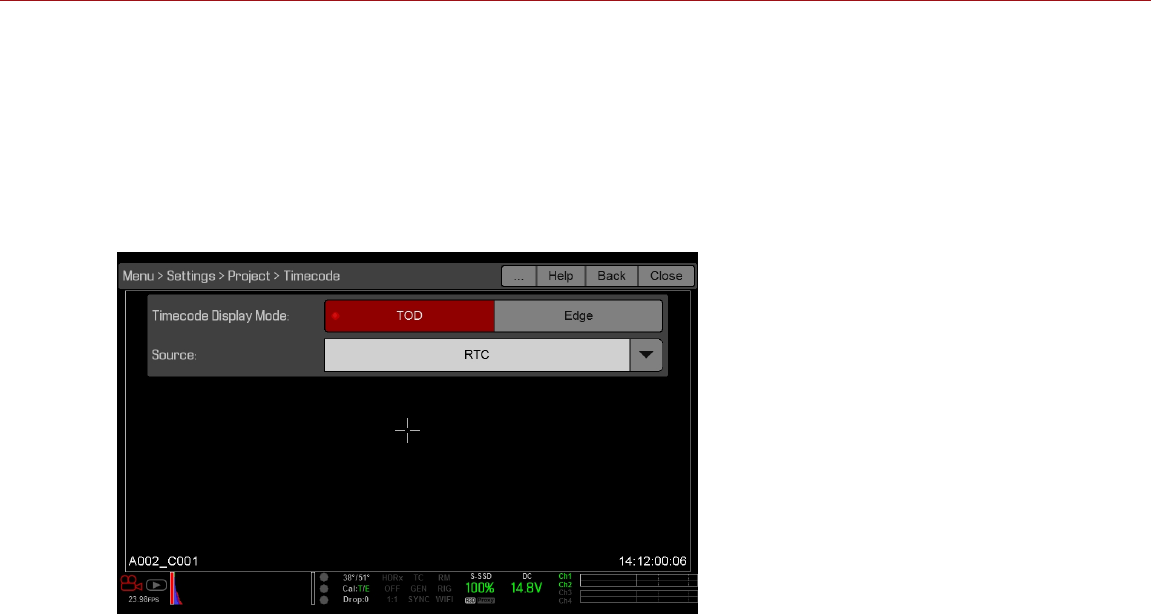Open the DC 14.8V power status
This screenshot has width=1151, height=614.
click(x=526, y=585)
